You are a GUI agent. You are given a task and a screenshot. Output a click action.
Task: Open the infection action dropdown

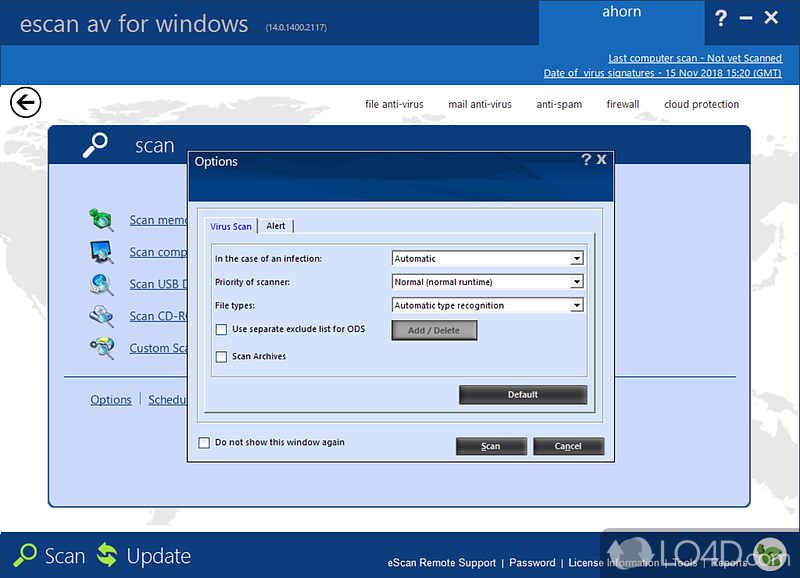pos(576,259)
